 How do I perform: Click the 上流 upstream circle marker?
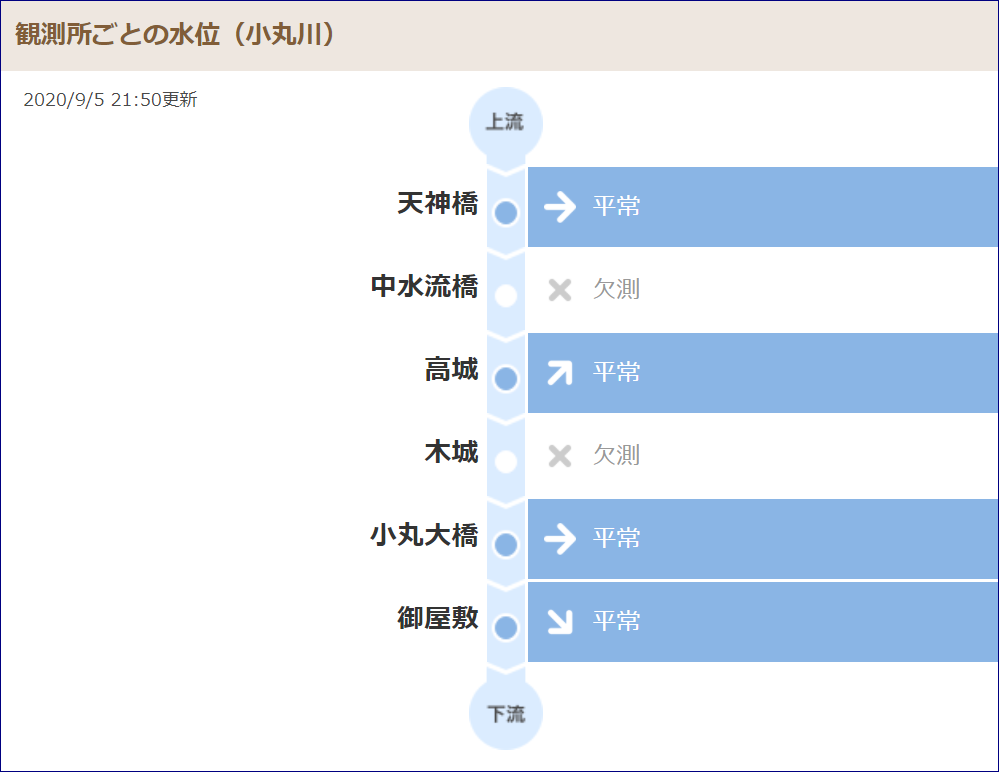[506, 123]
